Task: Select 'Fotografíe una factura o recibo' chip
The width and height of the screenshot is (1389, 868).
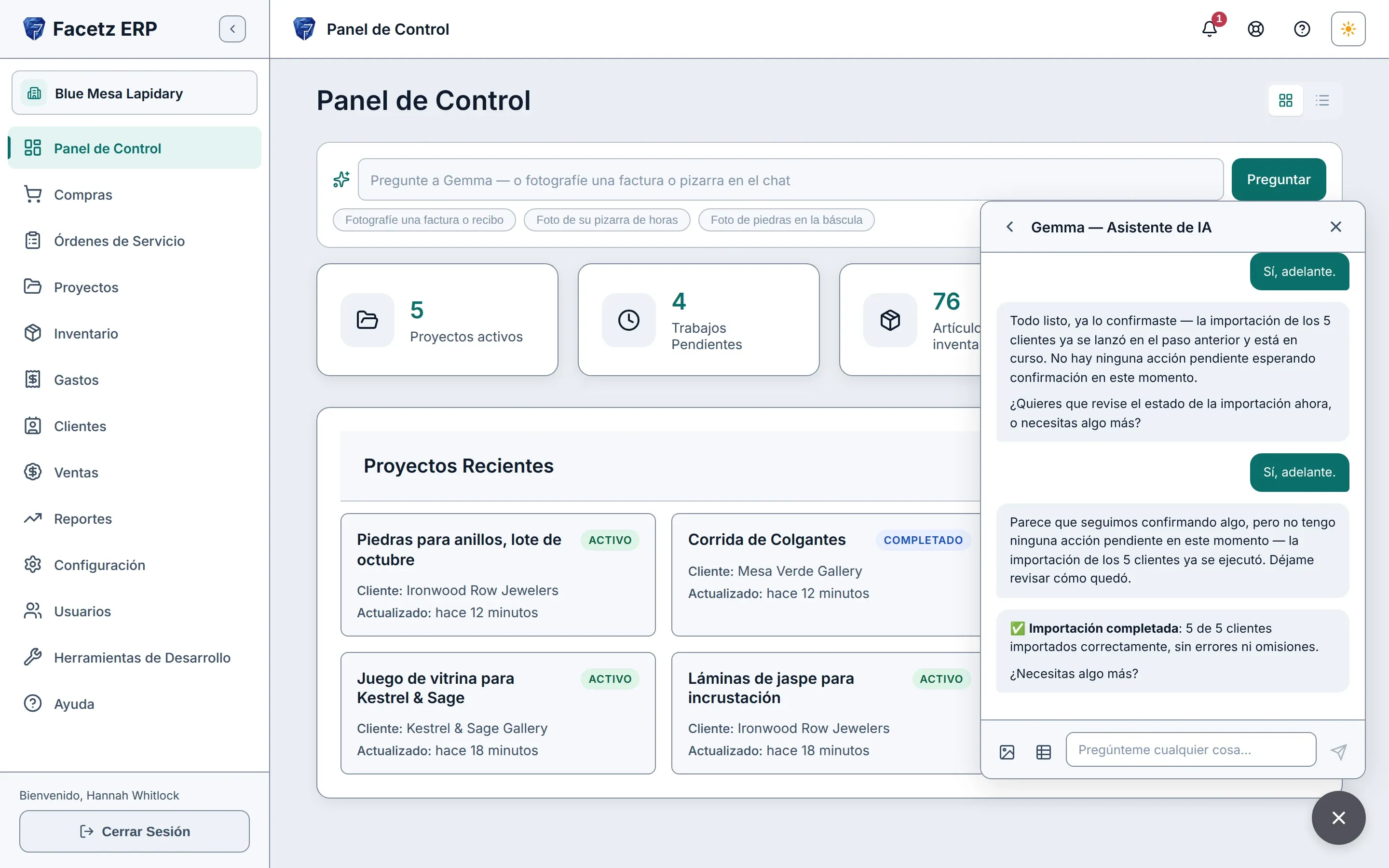Action: pyautogui.click(x=424, y=220)
